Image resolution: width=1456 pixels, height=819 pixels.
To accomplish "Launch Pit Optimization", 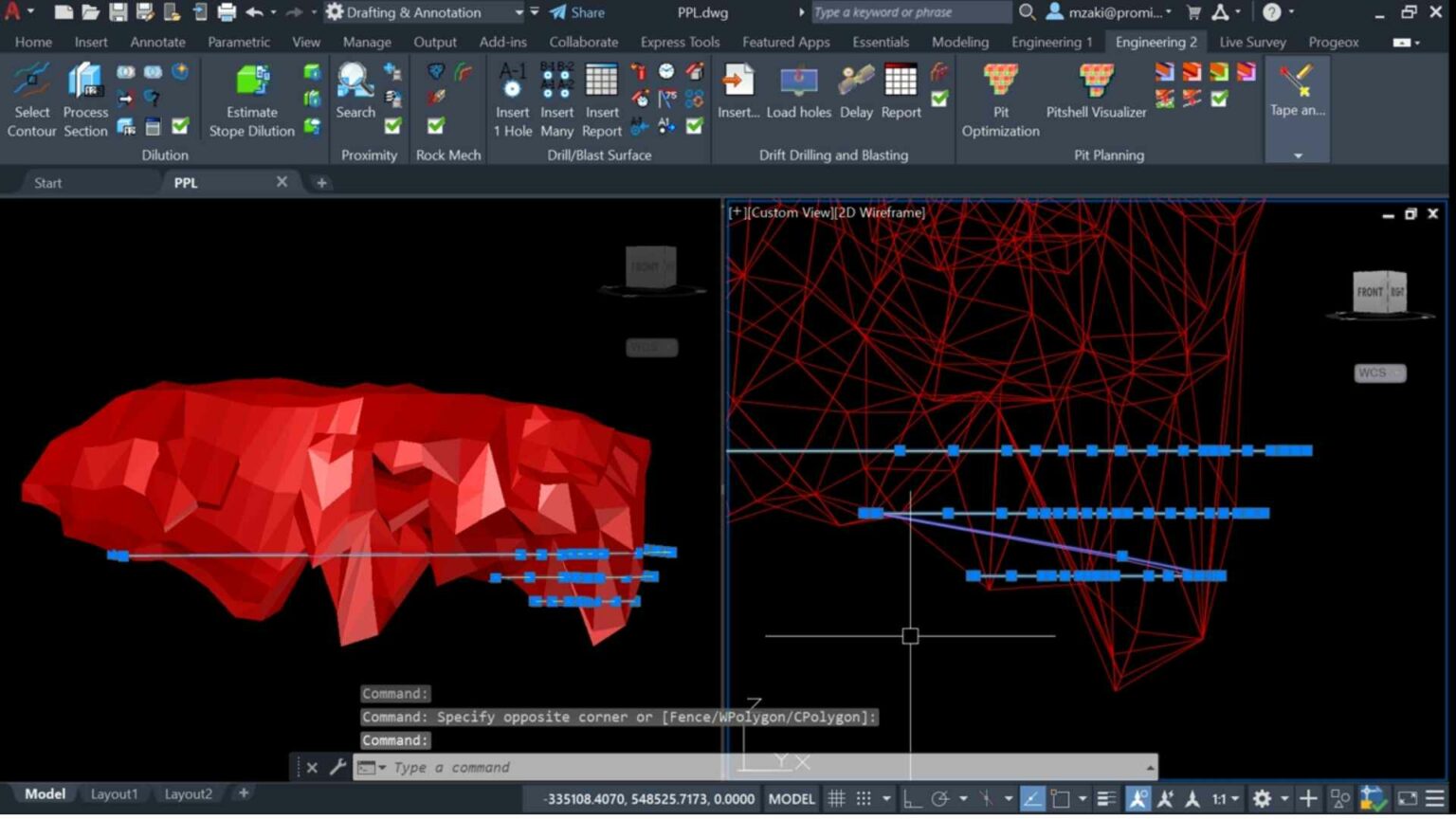I will pyautogui.click(x=1000, y=95).
